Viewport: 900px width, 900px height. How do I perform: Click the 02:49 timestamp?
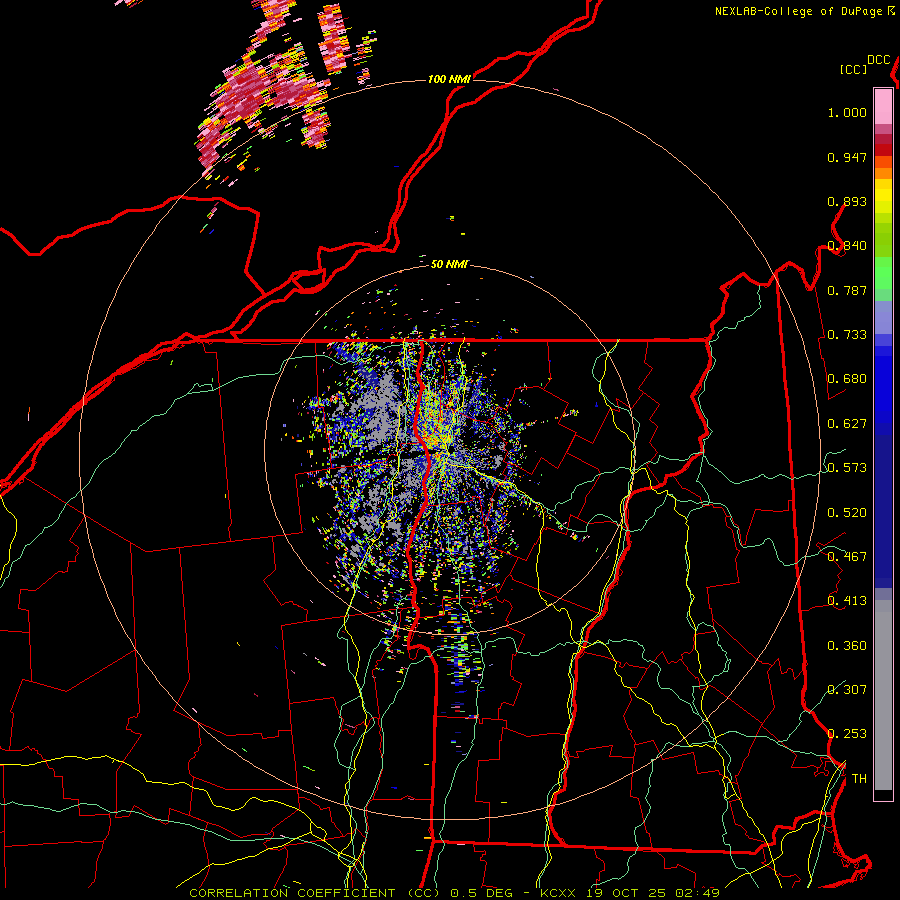[x=697, y=893]
